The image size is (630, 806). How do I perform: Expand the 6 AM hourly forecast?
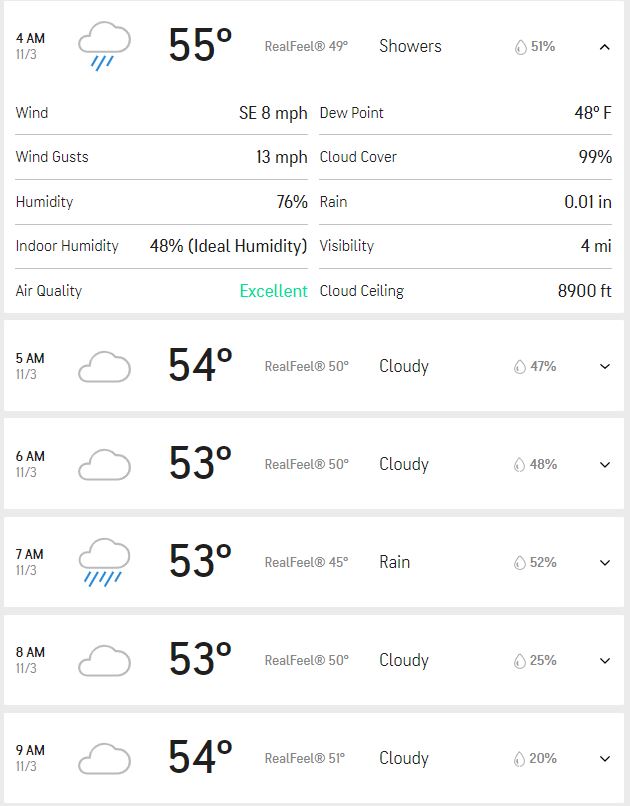[605, 465]
